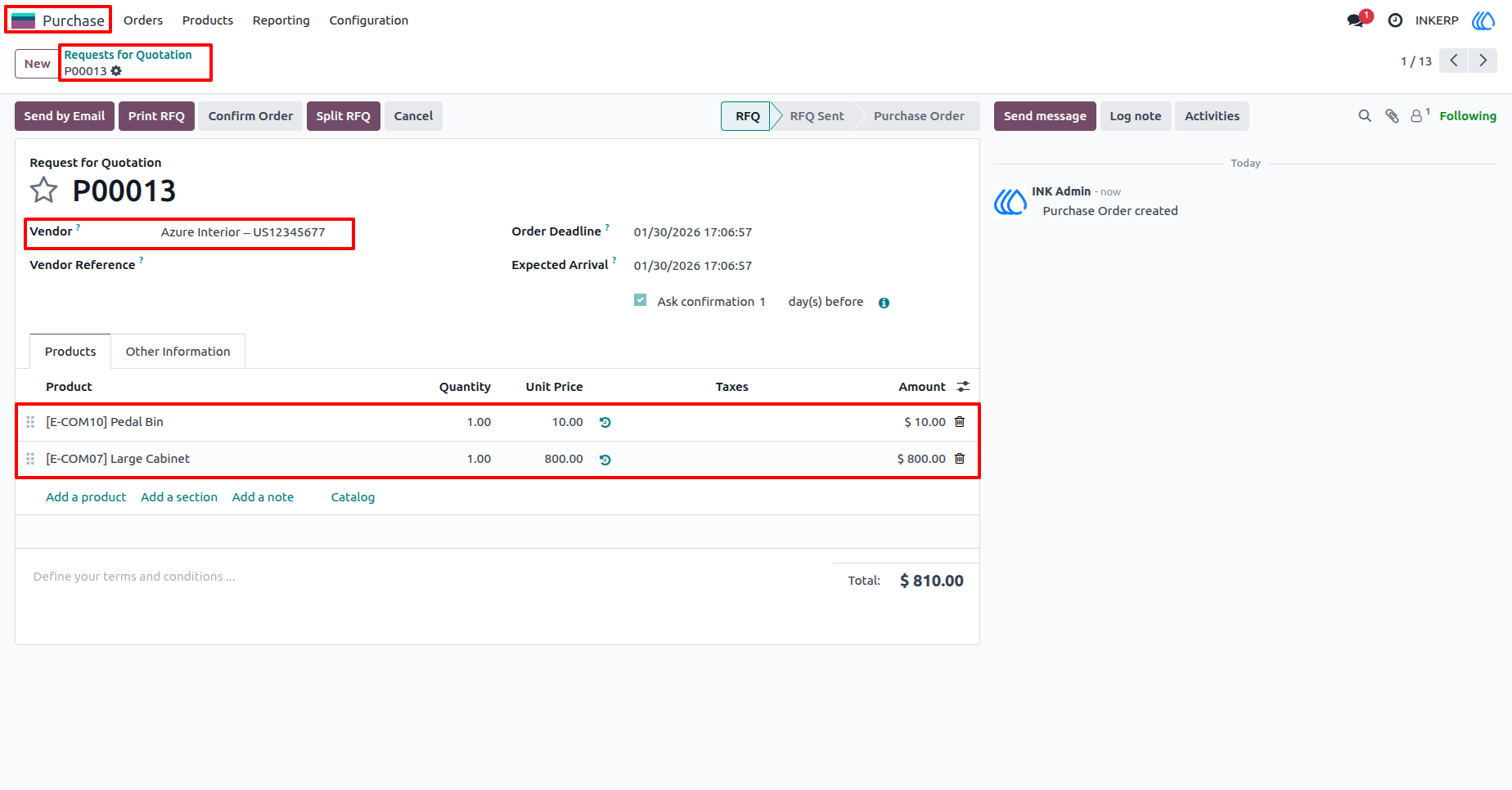The height and width of the screenshot is (790, 1512).
Task: Open the Reporting menu
Action: coord(281,20)
